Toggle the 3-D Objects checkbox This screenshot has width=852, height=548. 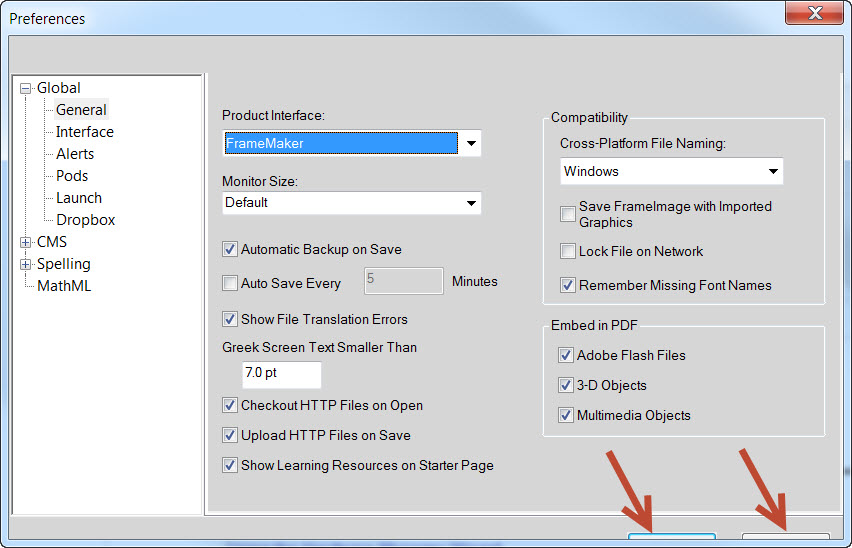point(566,386)
